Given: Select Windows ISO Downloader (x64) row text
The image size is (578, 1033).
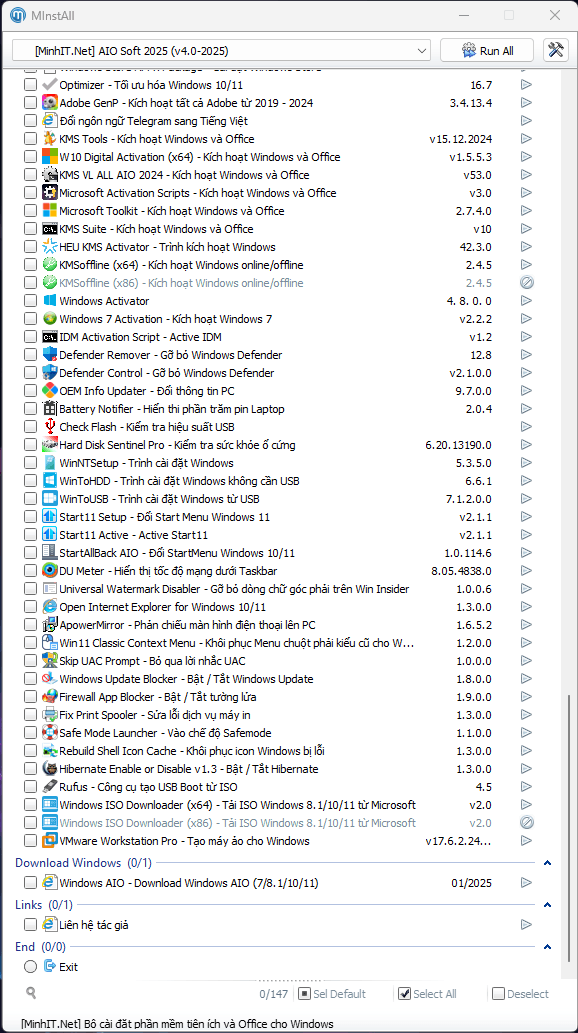Looking at the screenshot, I should tap(237, 805).
